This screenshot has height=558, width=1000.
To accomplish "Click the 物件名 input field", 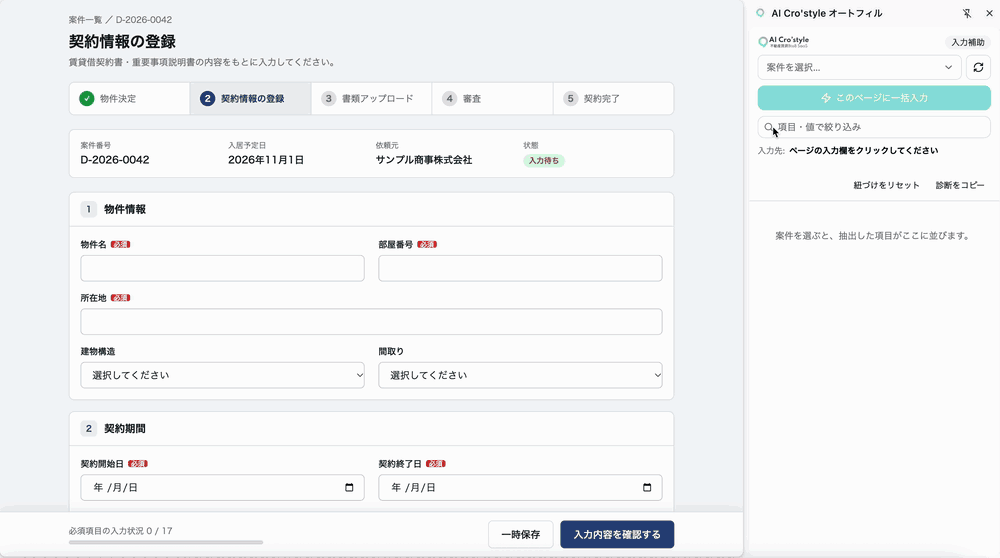I will point(223,268).
